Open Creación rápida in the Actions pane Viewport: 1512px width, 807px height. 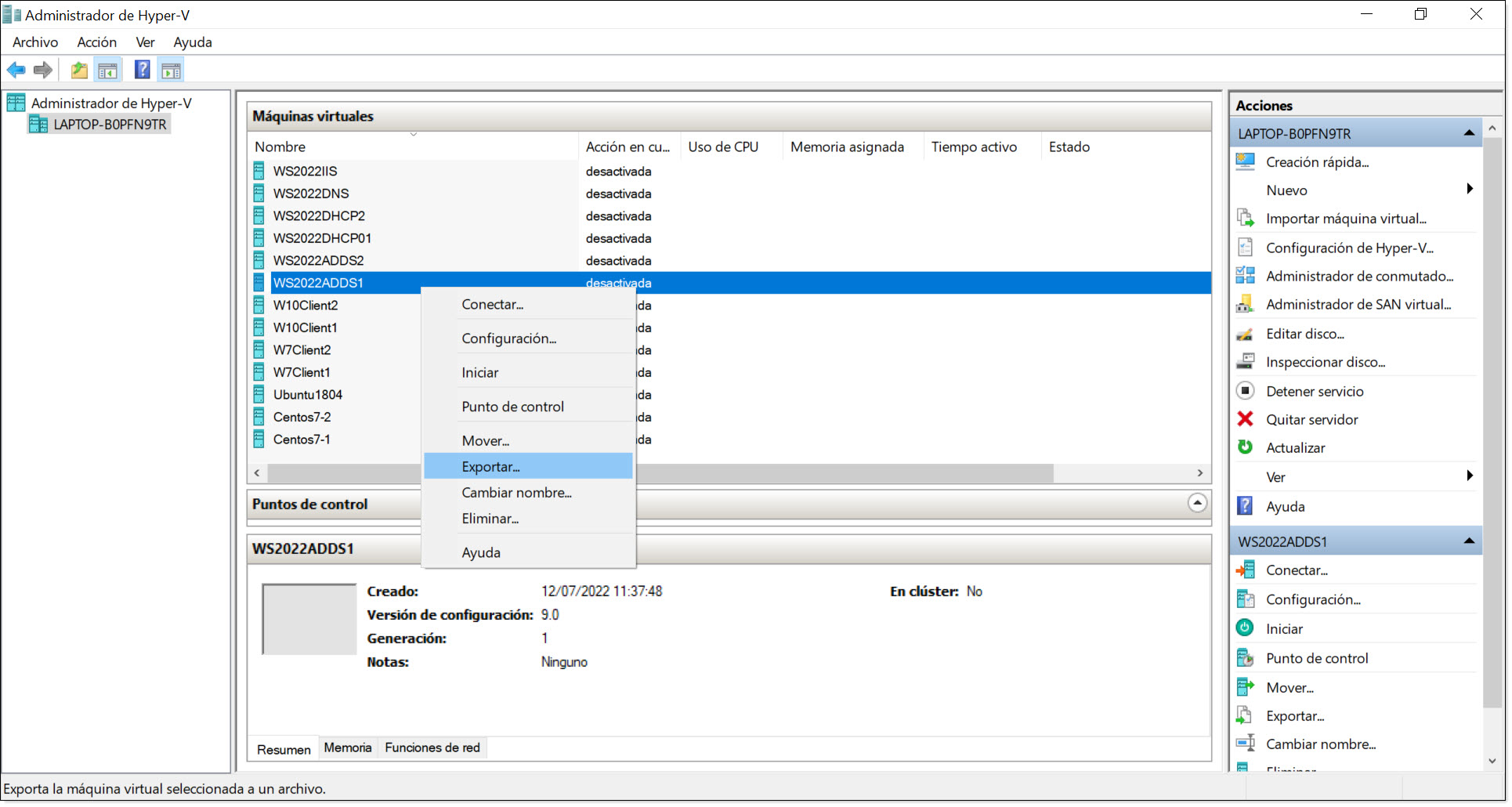pos(1317,162)
